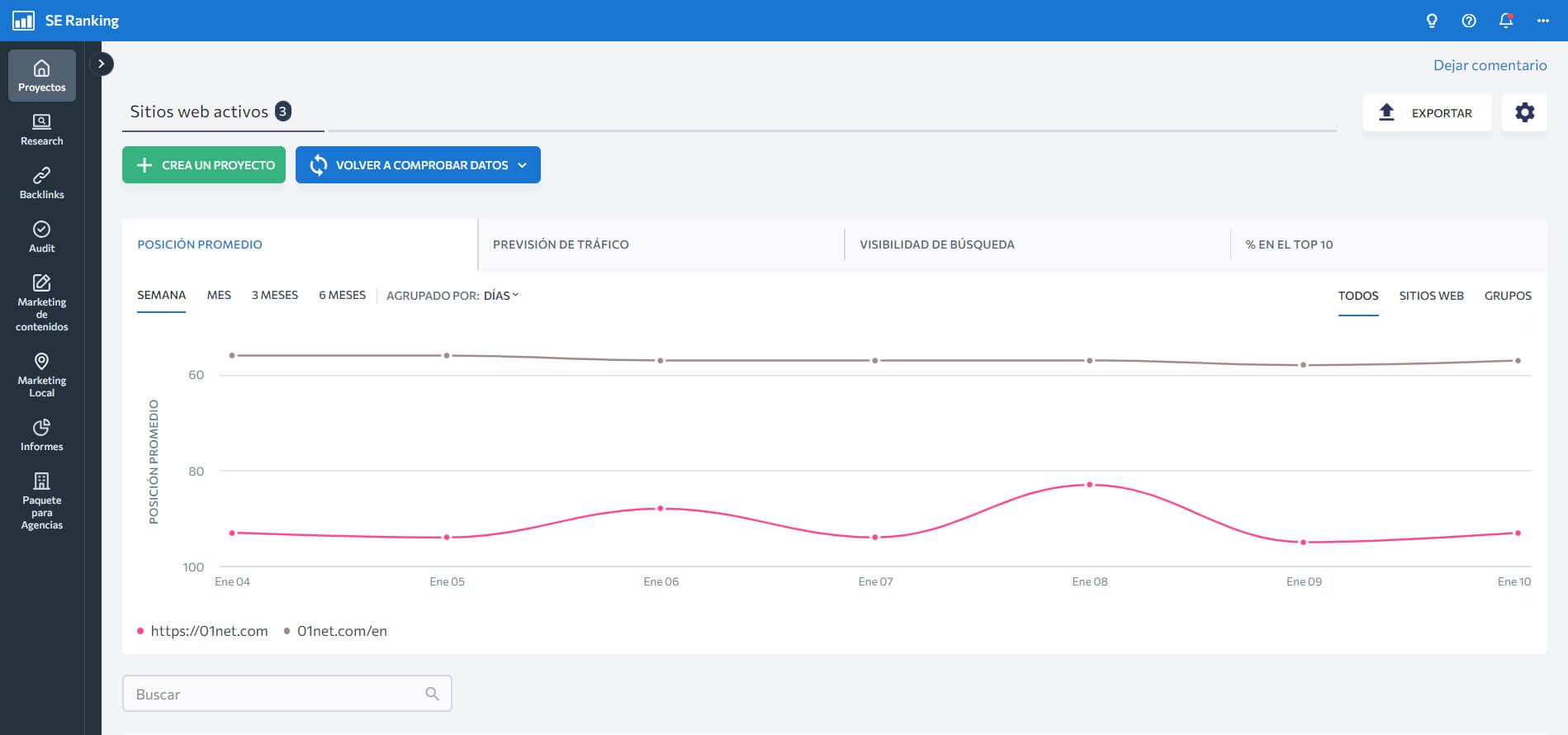Select the GRUPOS view filter
This screenshot has width=1568, height=735.
(1508, 296)
